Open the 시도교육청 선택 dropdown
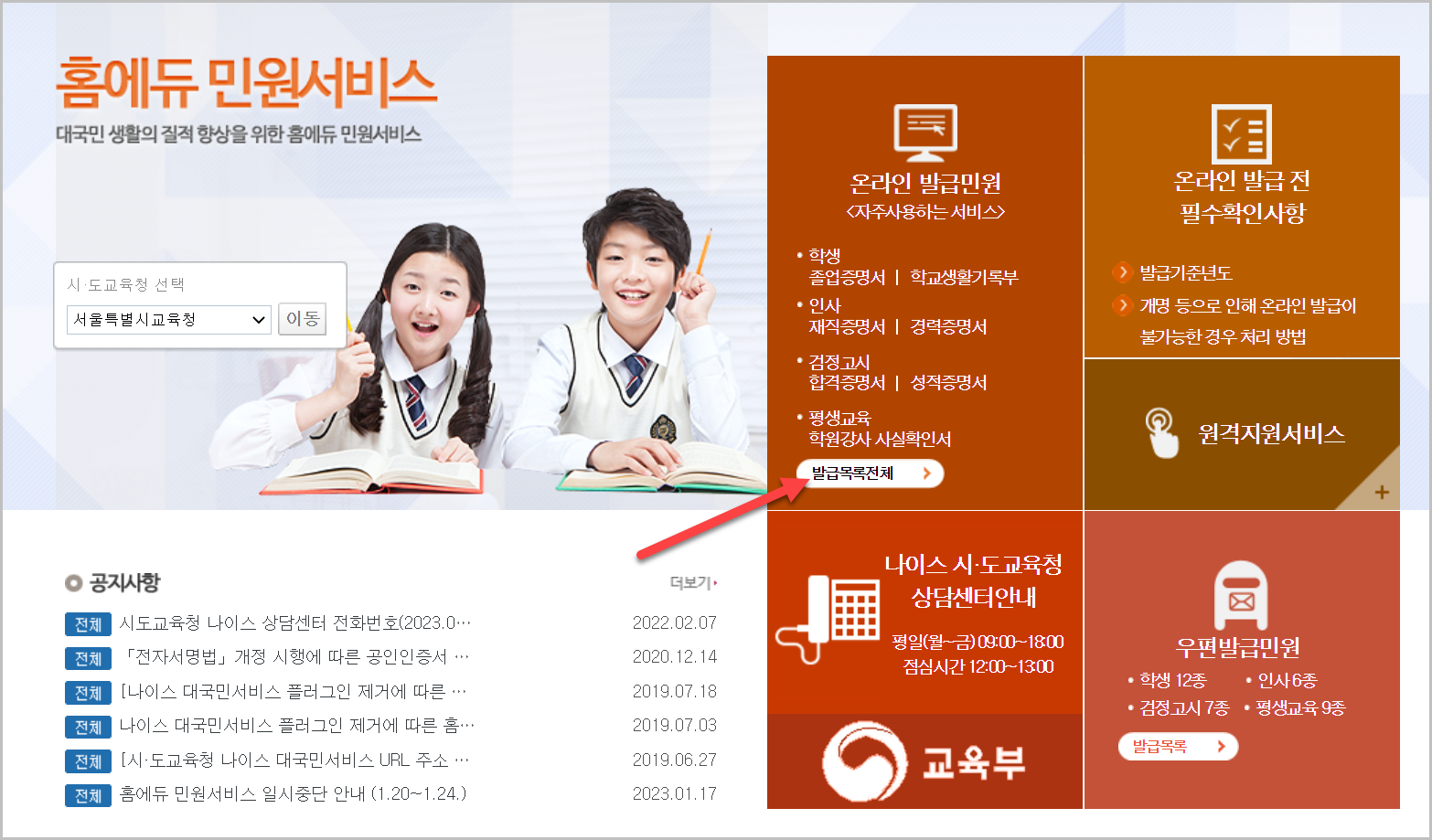Screen dimensions: 1432x840 (169, 319)
